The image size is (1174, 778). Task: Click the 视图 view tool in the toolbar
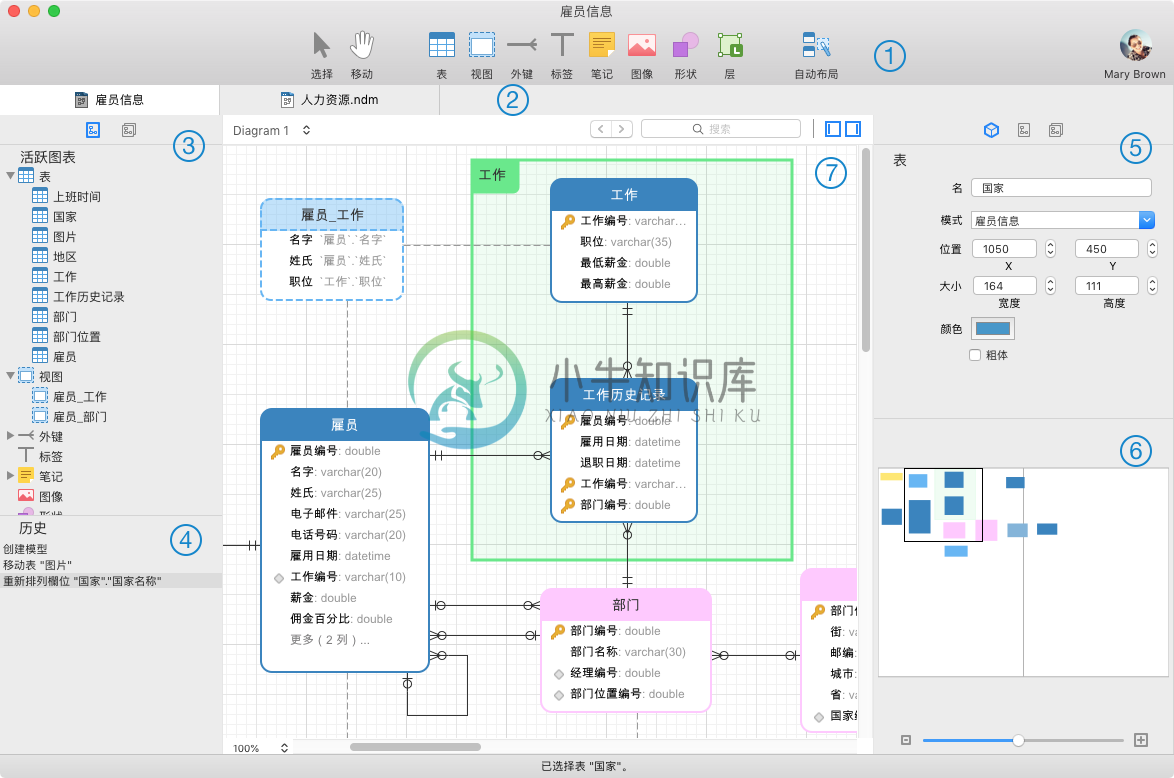[482, 46]
